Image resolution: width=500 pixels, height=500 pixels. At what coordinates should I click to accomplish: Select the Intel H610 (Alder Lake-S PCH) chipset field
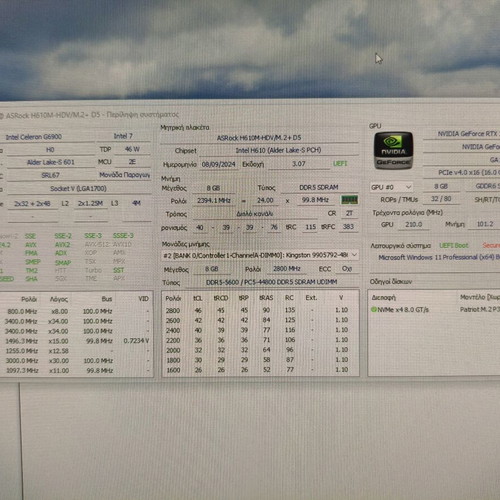pyautogui.click(x=279, y=150)
